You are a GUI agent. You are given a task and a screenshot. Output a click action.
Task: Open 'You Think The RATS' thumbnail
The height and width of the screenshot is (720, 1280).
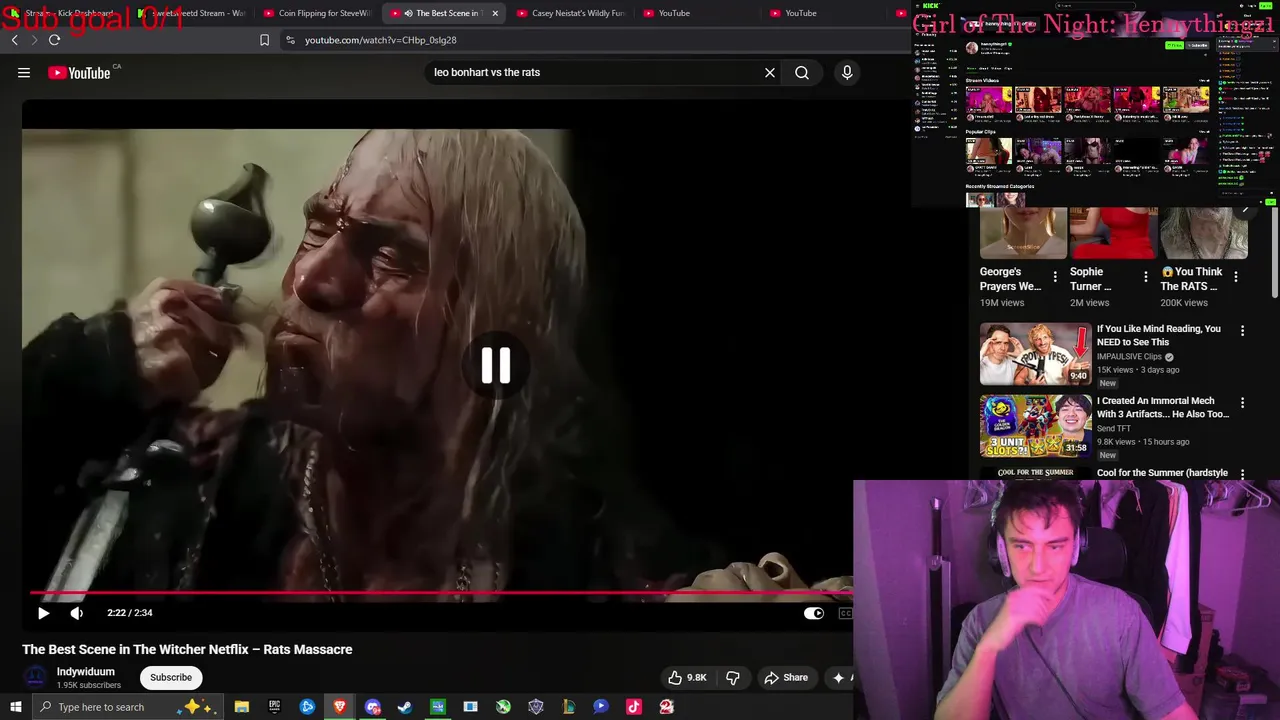[1204, 233]
